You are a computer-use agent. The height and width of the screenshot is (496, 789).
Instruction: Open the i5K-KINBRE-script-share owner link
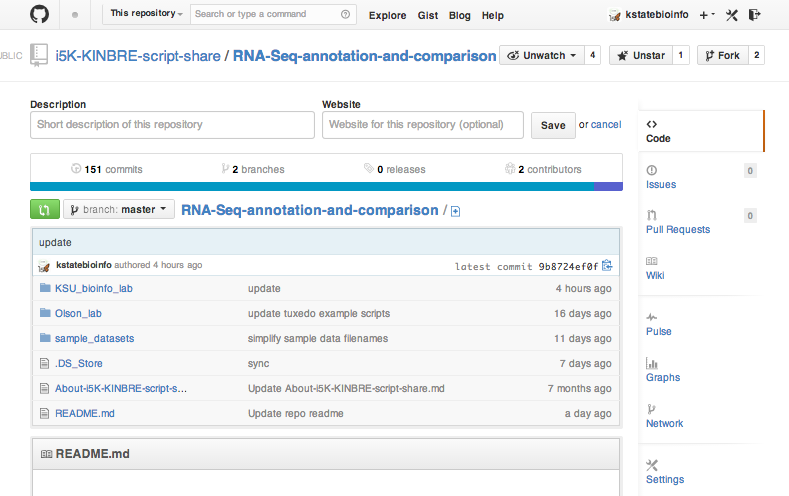tap(138, 56)
